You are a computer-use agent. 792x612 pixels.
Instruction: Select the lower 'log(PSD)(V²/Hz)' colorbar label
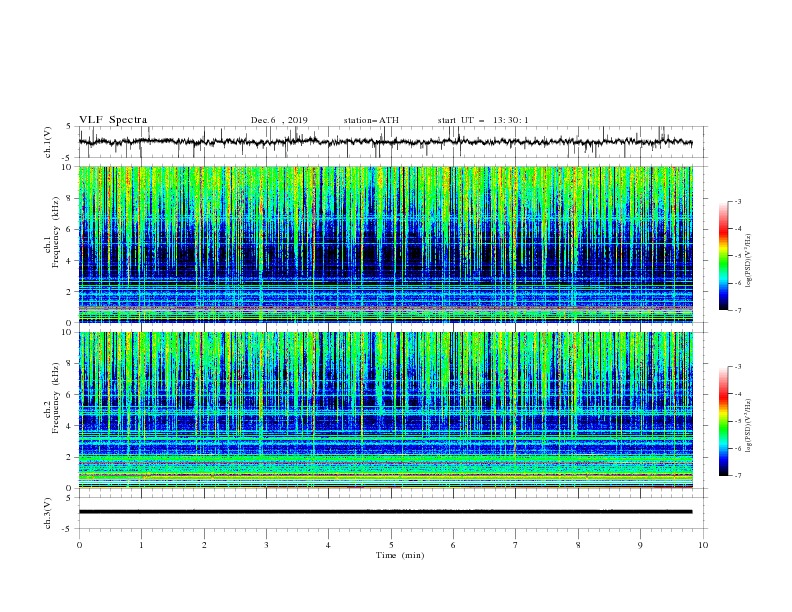[x=748, y=425]
